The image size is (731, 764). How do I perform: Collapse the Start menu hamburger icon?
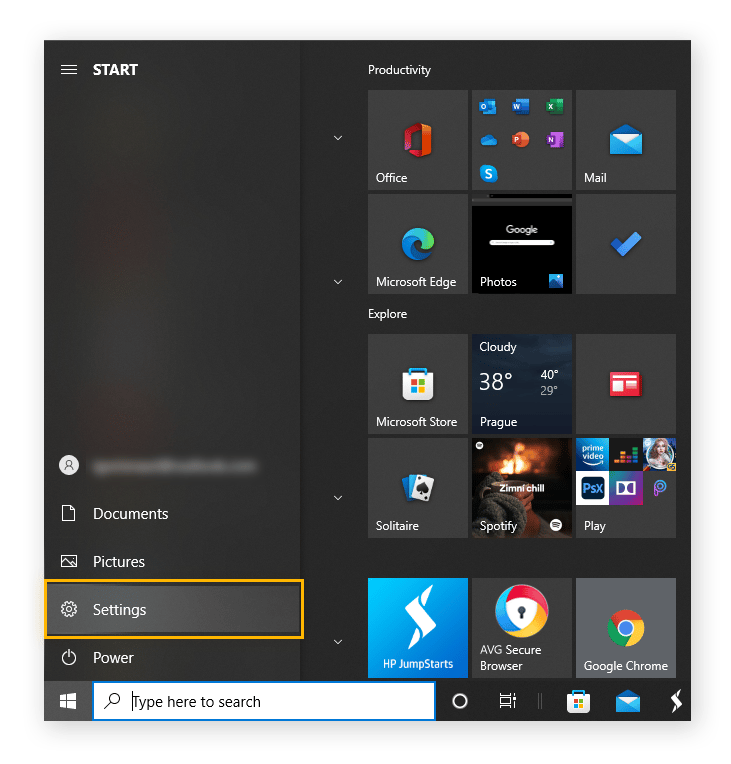69,70
